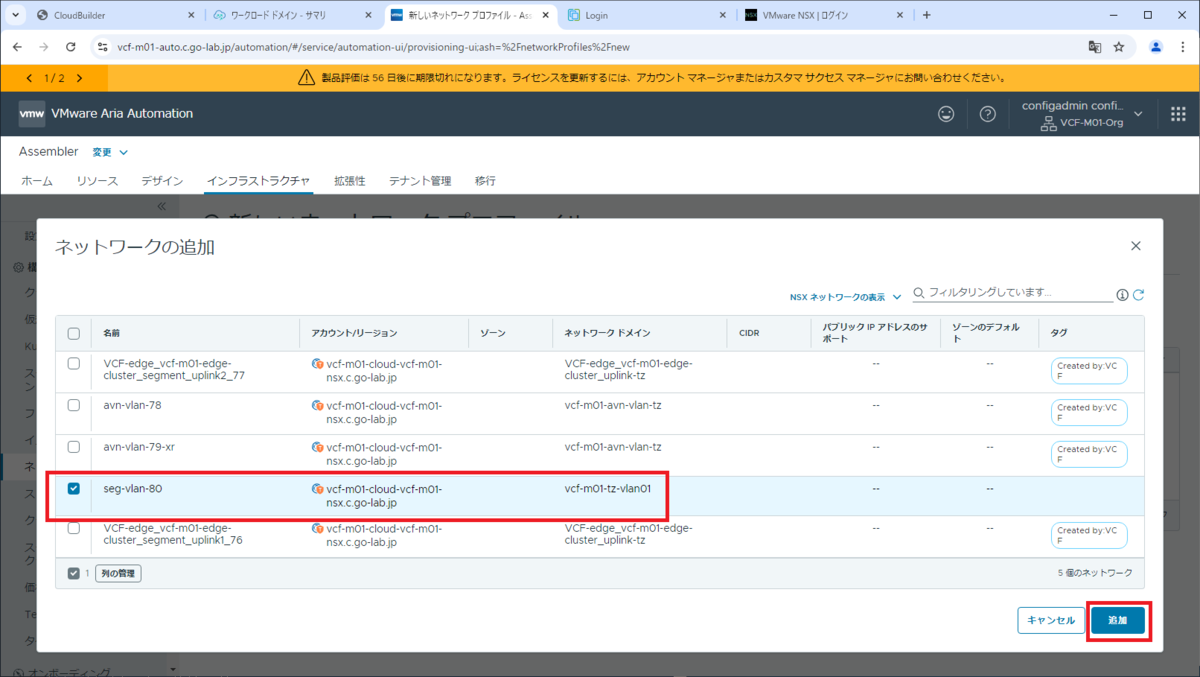
Task: Close the VMware NSX login tab
Action: point(901,16)
